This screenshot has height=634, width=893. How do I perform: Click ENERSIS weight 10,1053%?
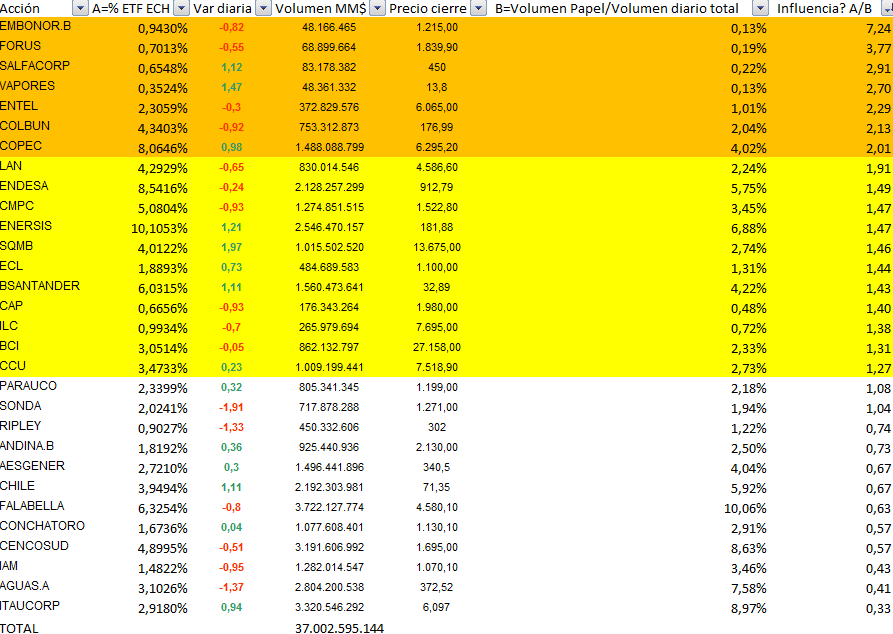(159, 228)
